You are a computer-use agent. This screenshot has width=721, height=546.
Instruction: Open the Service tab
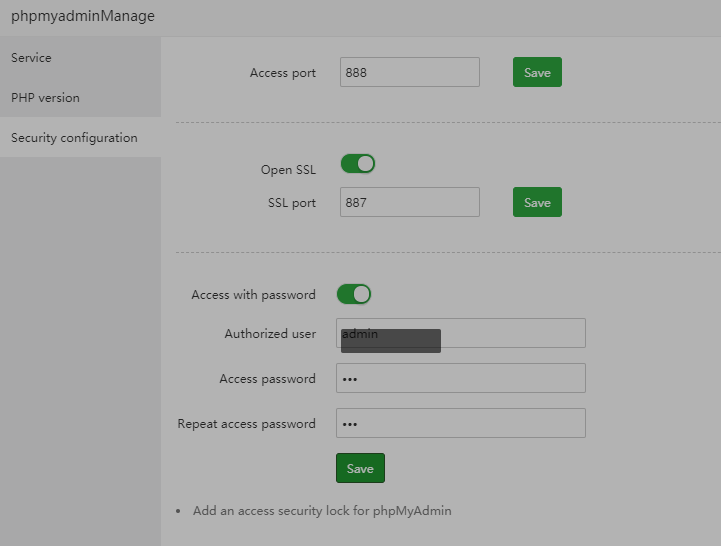31,58
